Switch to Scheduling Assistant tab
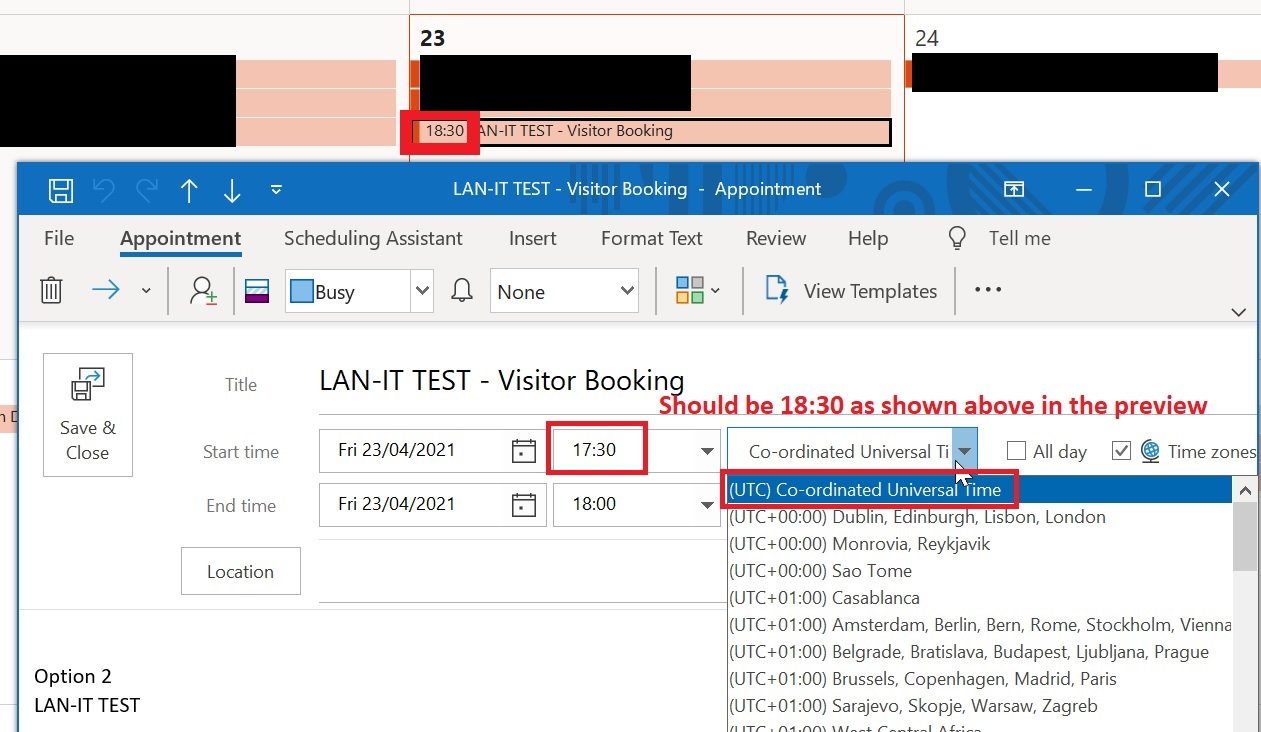Screen dimensions: 1261x732 pyautogui.click(x=373, y=238)
